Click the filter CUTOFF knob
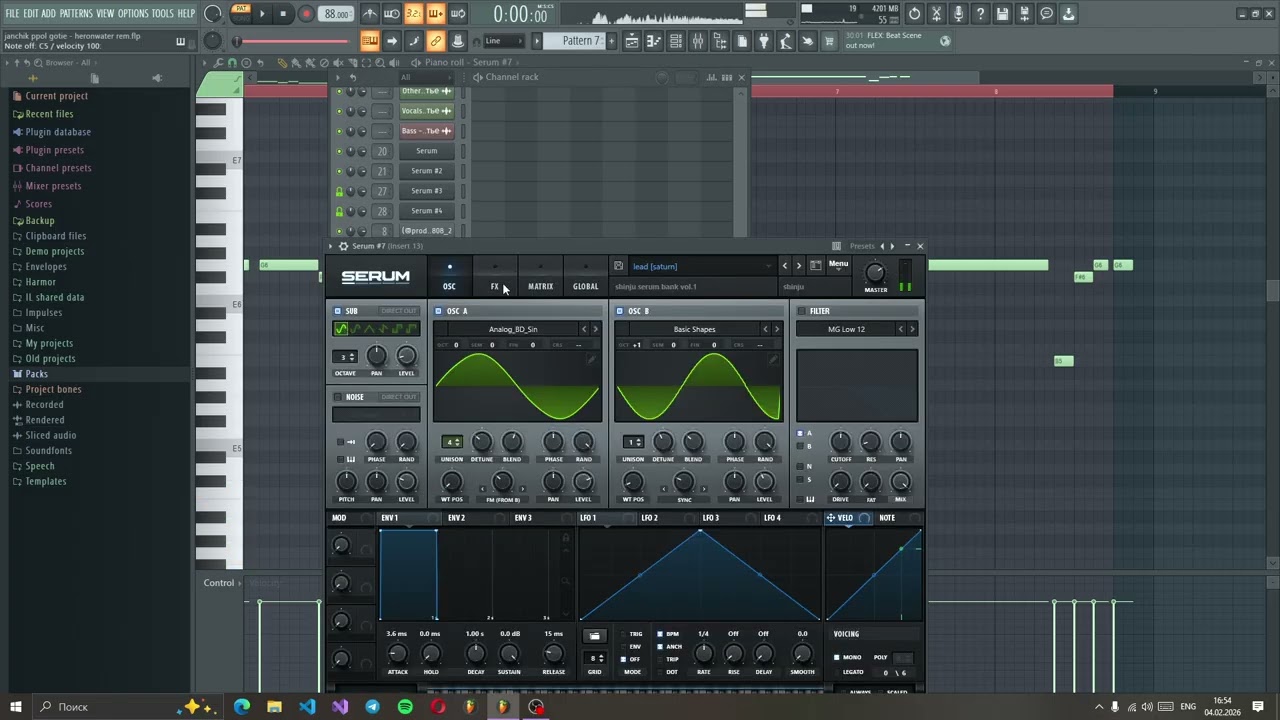Screen dimensions: 1280x720 pyautogui.click(x=841, y=442)
